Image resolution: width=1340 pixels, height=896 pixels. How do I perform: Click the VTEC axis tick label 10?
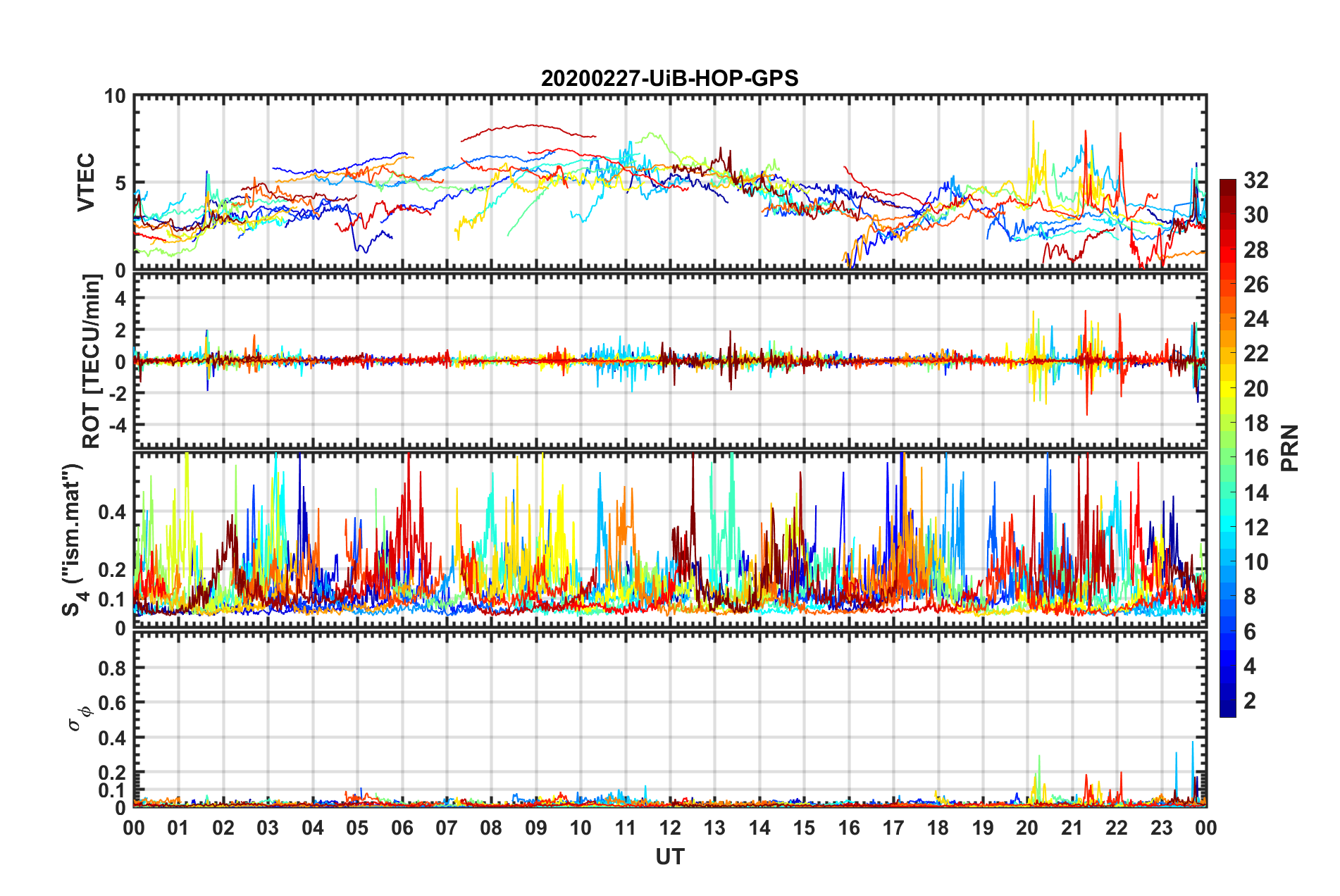pyautogui.click(x=115, y=97)
